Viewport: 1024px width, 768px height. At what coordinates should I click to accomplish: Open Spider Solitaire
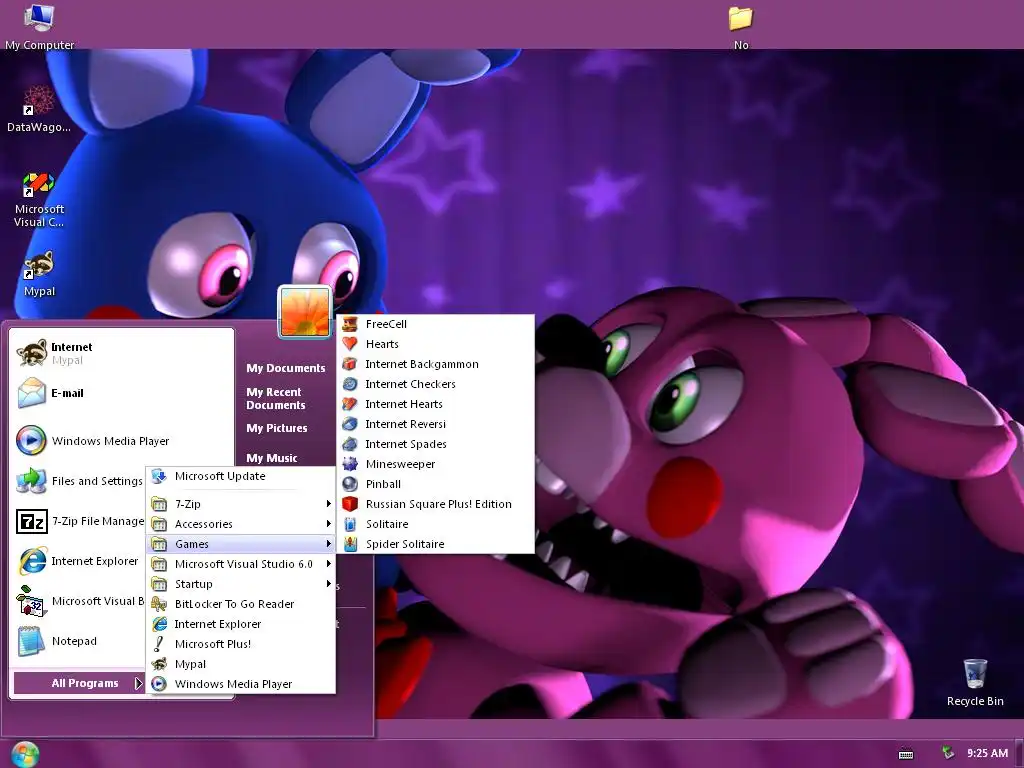coord(404,544)
